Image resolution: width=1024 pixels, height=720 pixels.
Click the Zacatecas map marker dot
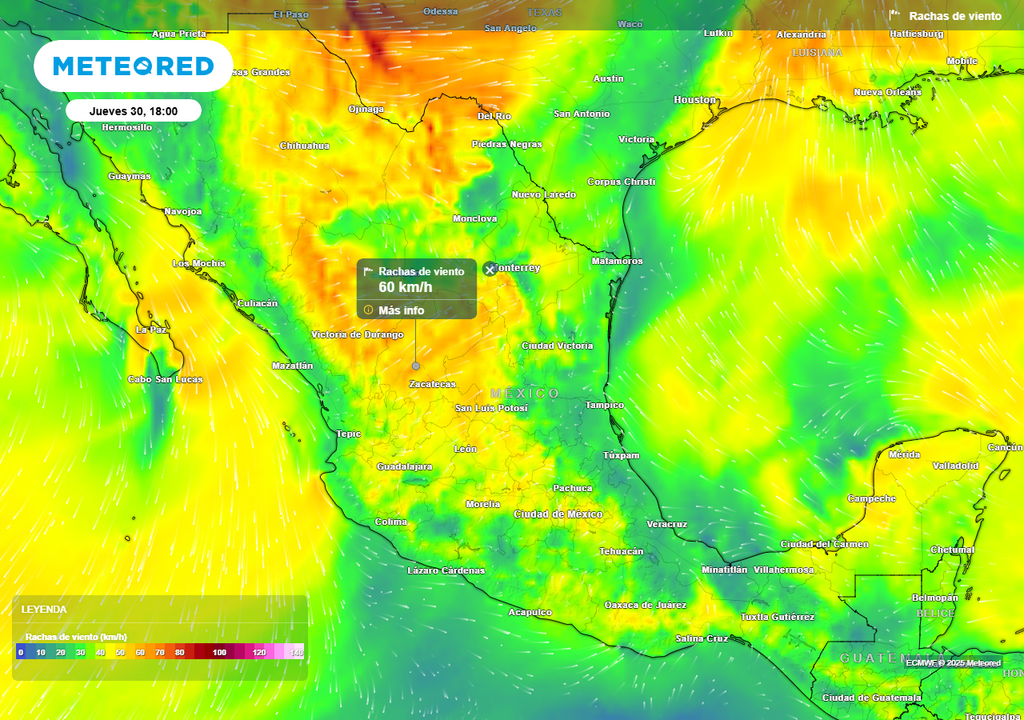pos(415,367)
